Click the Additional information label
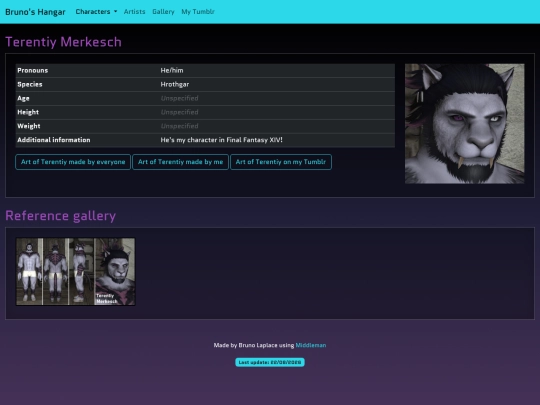This screenshot has height=405, width=540. click(x=54, y=140)
